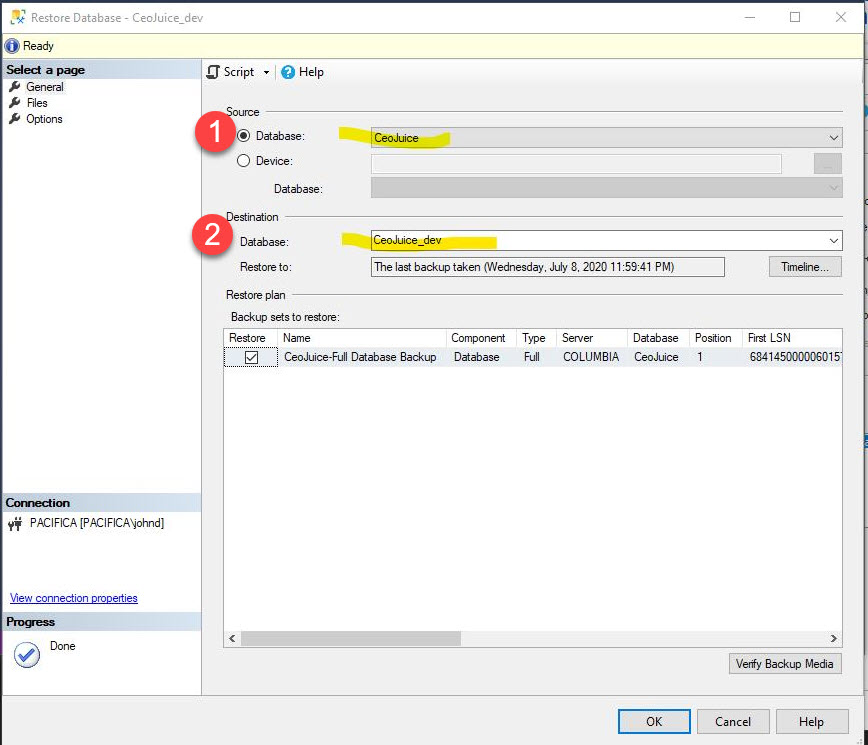Click the bottom Help button

(812, 722)
